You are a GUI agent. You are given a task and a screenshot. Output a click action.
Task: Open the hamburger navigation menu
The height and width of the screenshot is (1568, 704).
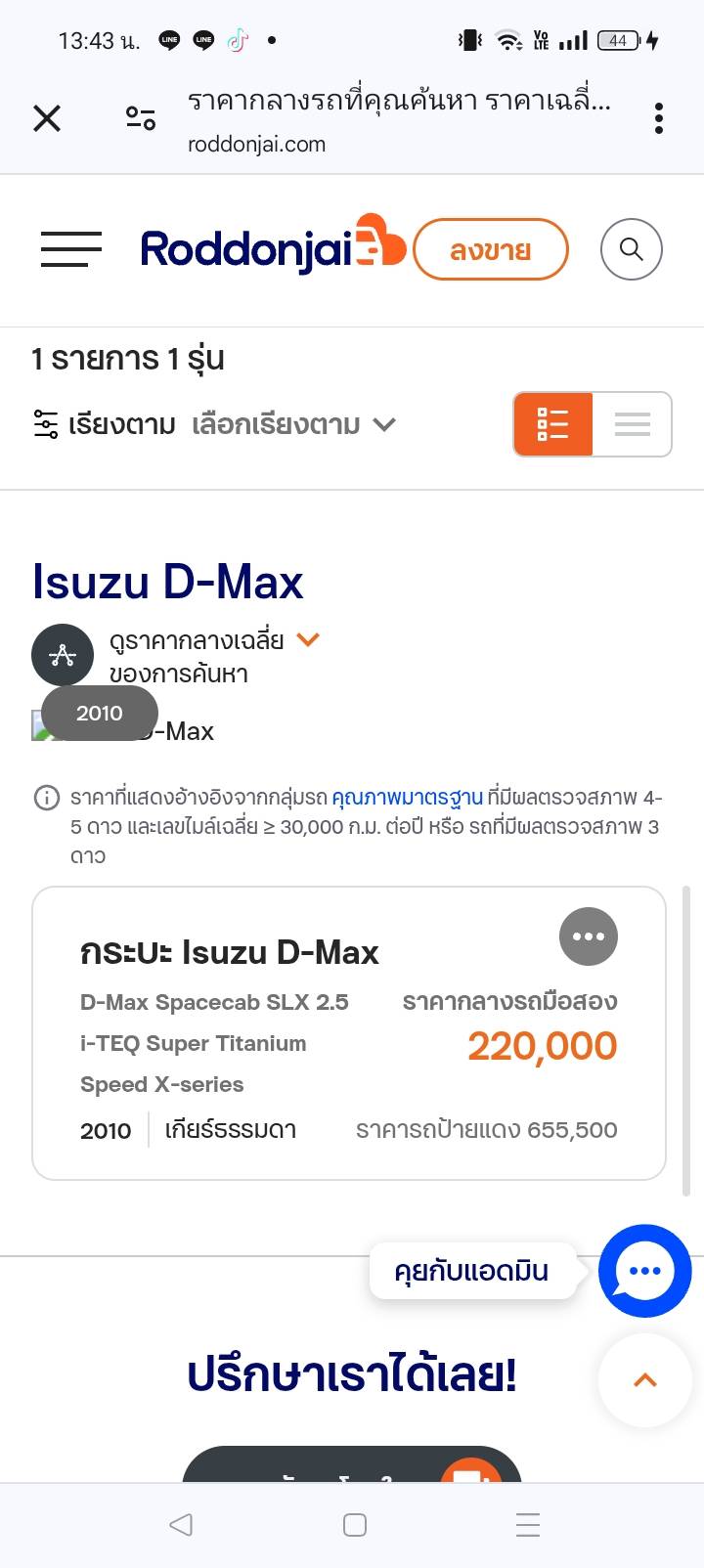[70, 249]
